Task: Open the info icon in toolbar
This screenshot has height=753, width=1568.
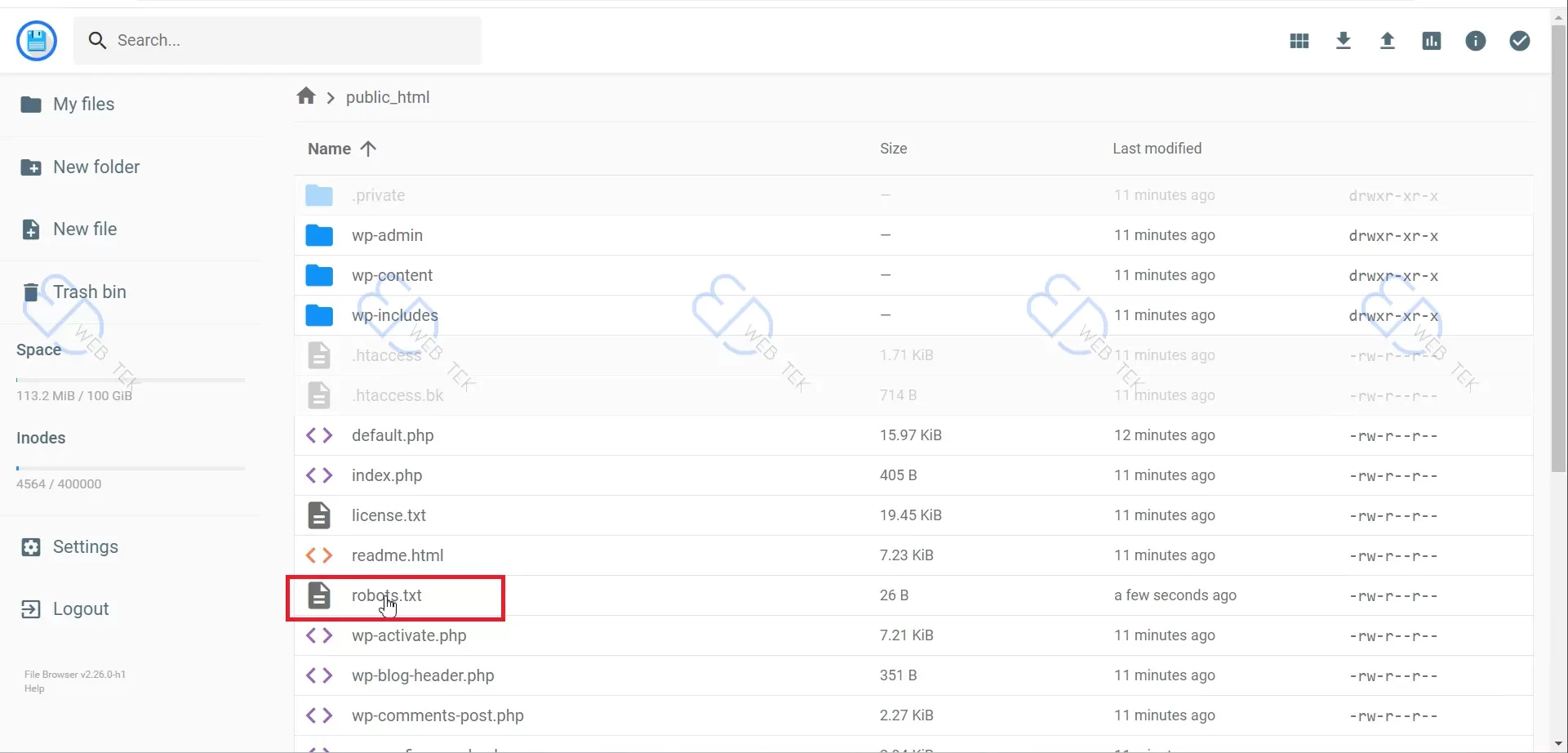Action: click(1476, 41)
